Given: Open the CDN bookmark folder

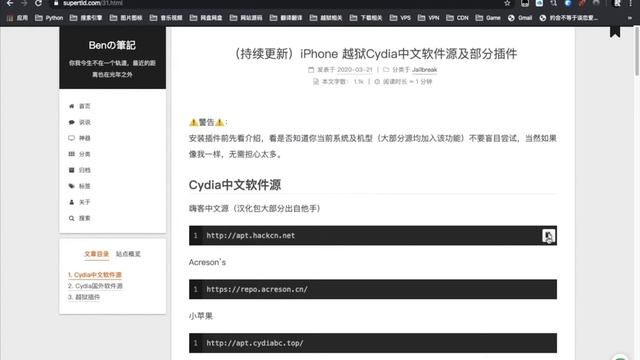Looking at the screenshot, I should click(x=458, y=18).
